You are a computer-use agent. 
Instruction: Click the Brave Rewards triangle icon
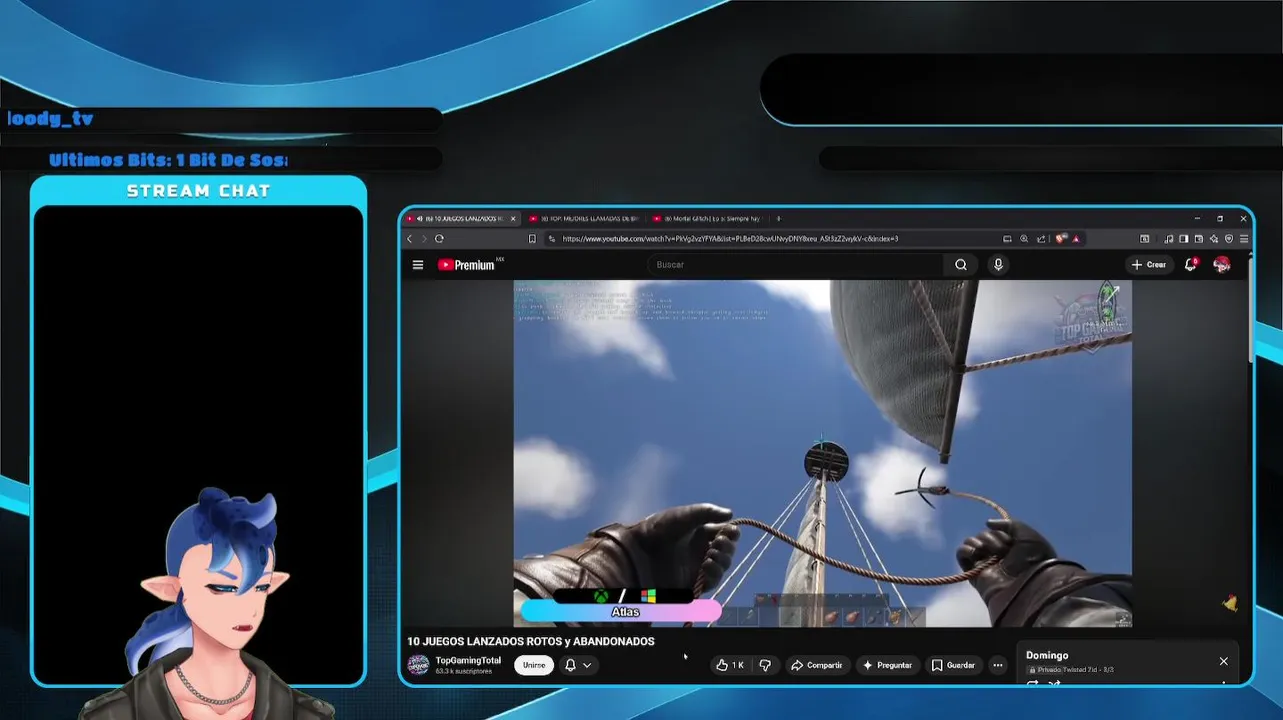(x=1076, y=239)
